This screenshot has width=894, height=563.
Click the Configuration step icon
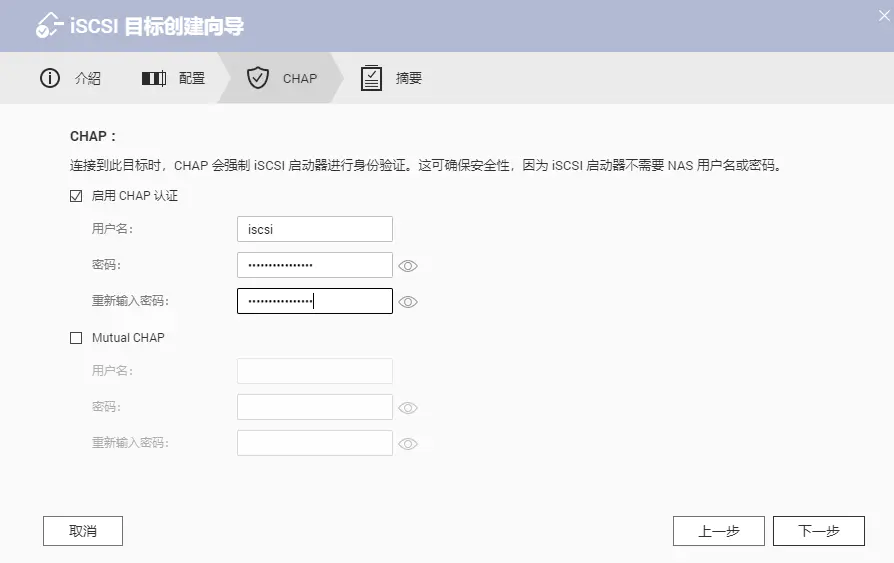tap(153, 78)
